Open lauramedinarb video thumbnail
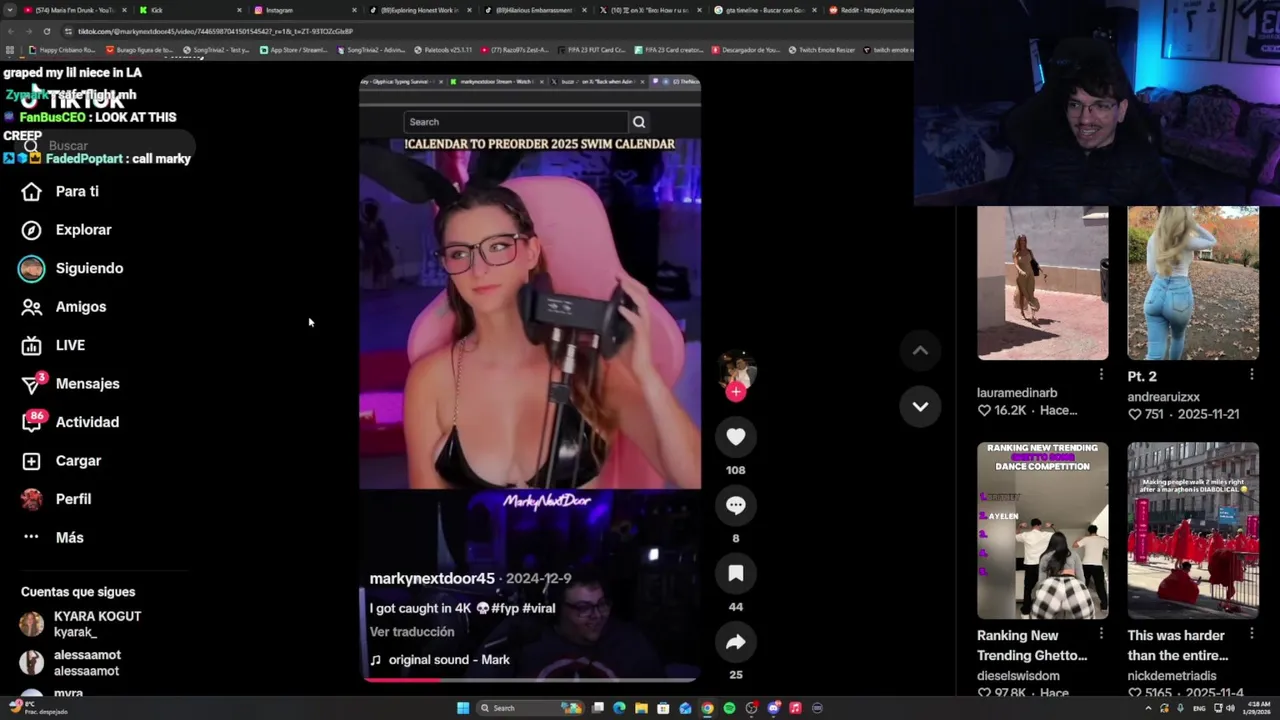 coord(1043,283)
